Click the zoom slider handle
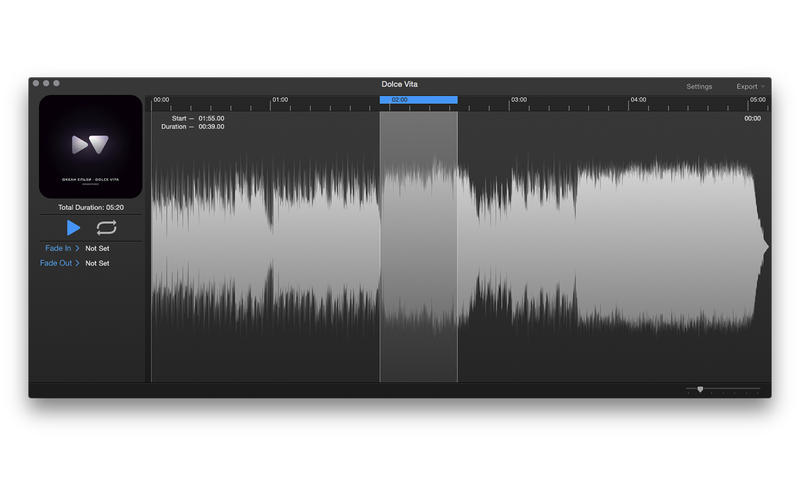Viewport: 800px width, 500px height. click(700, 389)
